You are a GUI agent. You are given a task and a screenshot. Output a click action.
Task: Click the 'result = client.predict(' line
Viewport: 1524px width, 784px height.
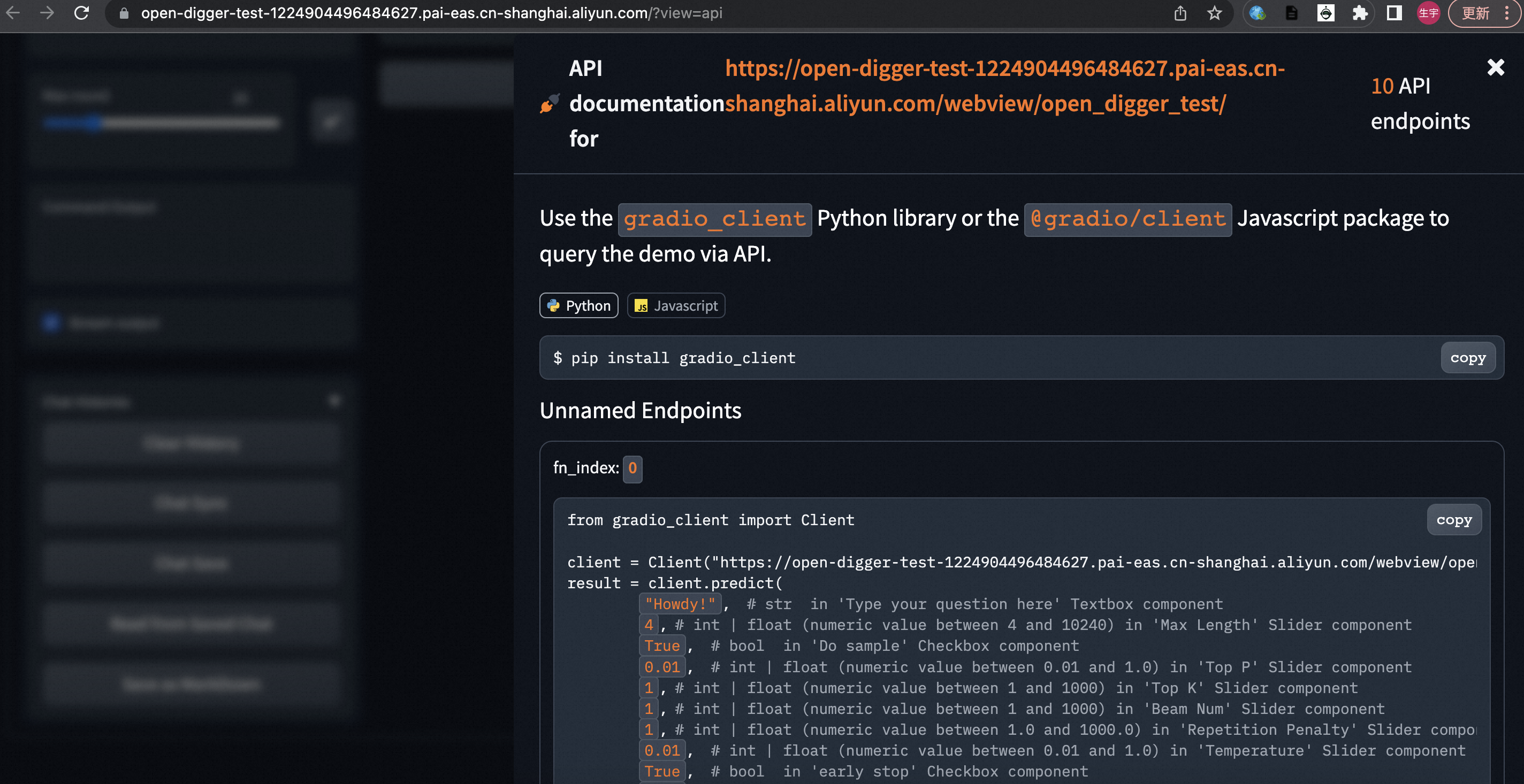point(674,583)
